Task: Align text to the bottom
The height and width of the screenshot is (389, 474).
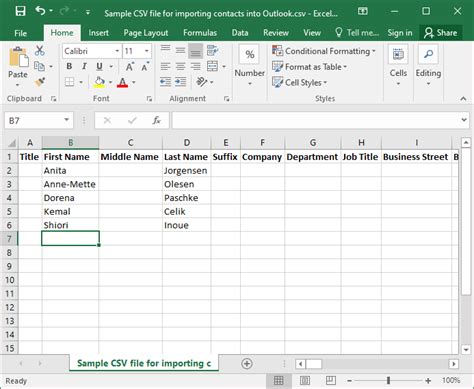Action: [195, 50]
